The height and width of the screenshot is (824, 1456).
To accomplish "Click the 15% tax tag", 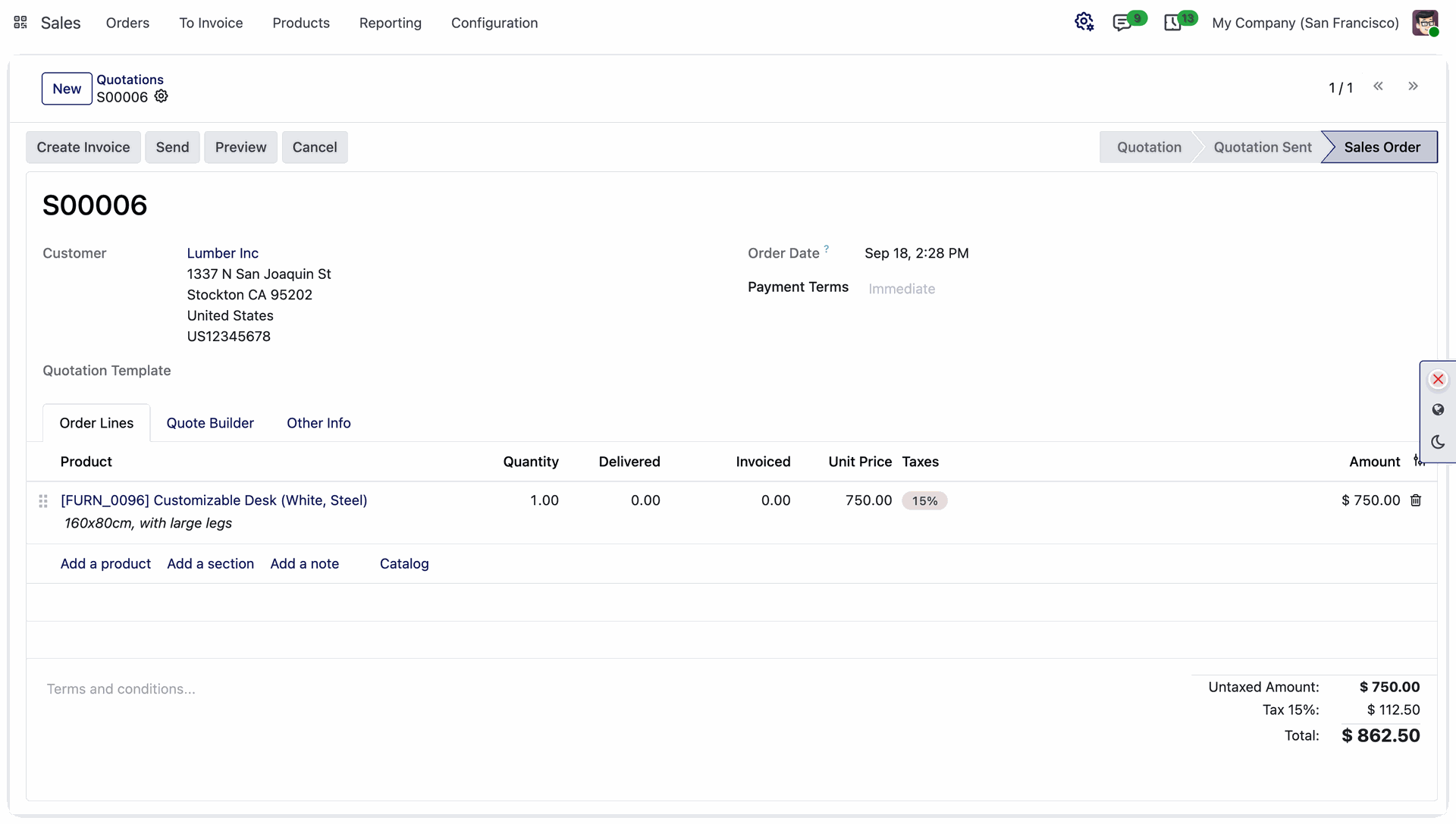I will (924, 501).
